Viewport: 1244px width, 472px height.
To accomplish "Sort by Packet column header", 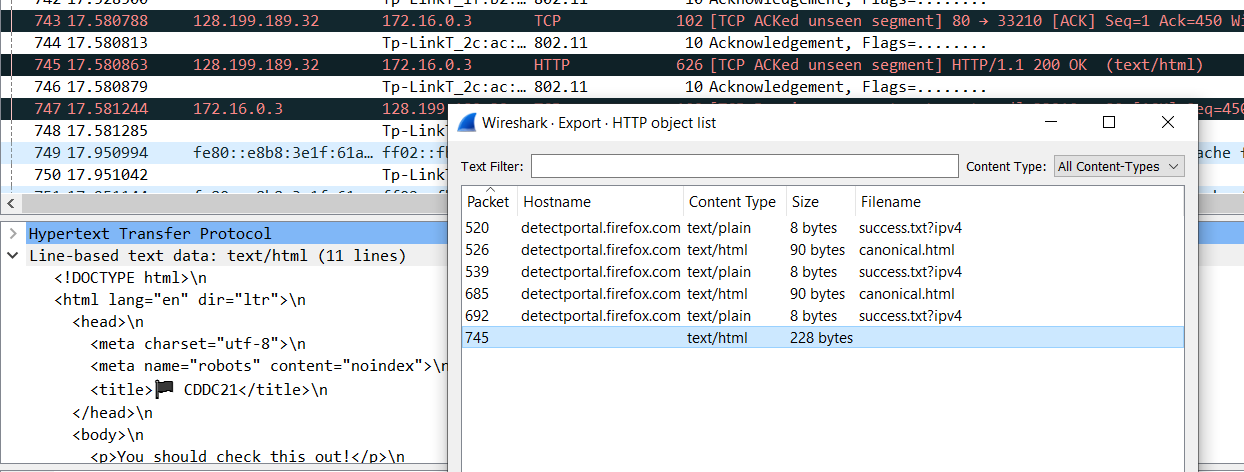I will pos(489,202).
